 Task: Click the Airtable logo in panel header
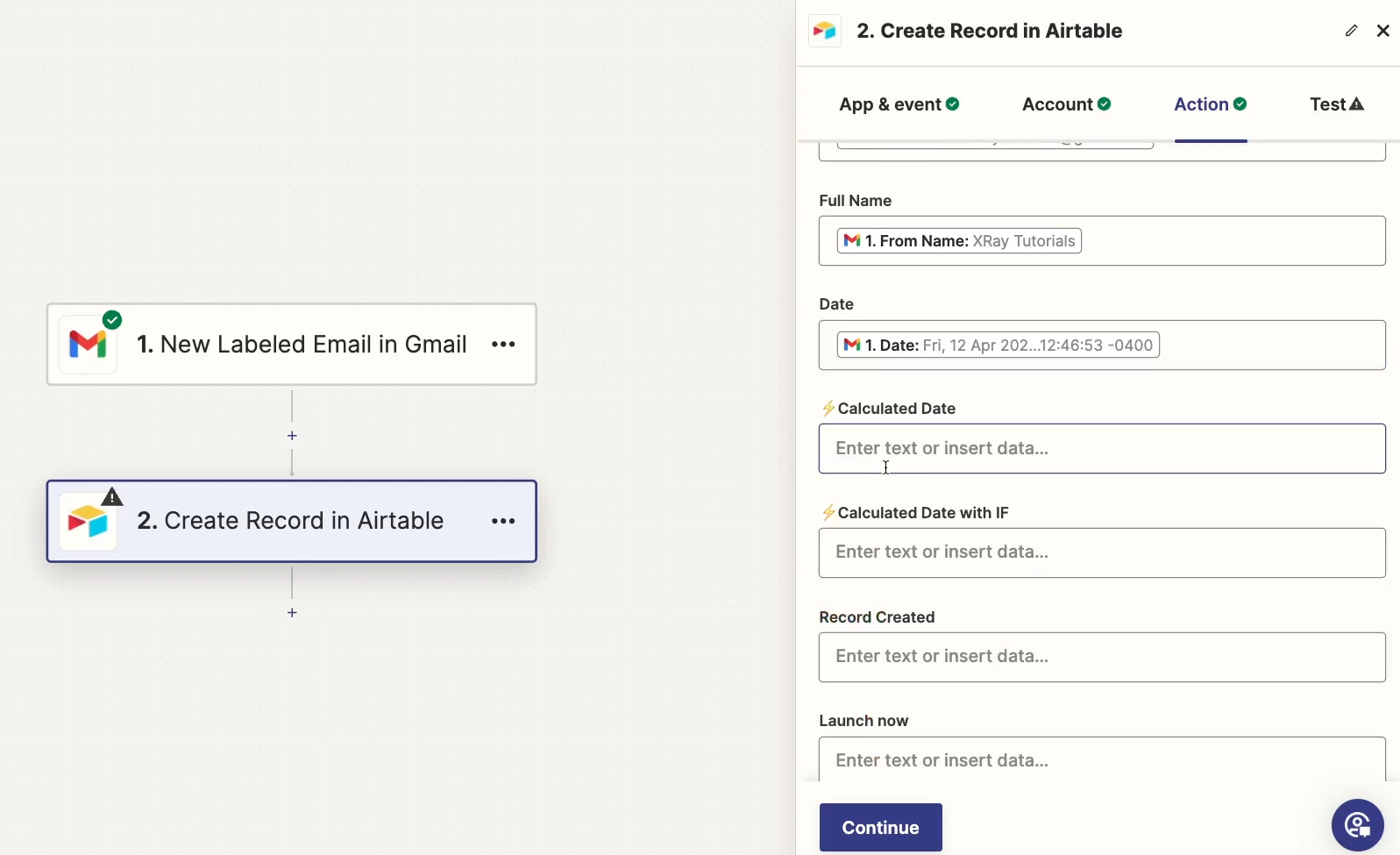click(x=825, y=31)
